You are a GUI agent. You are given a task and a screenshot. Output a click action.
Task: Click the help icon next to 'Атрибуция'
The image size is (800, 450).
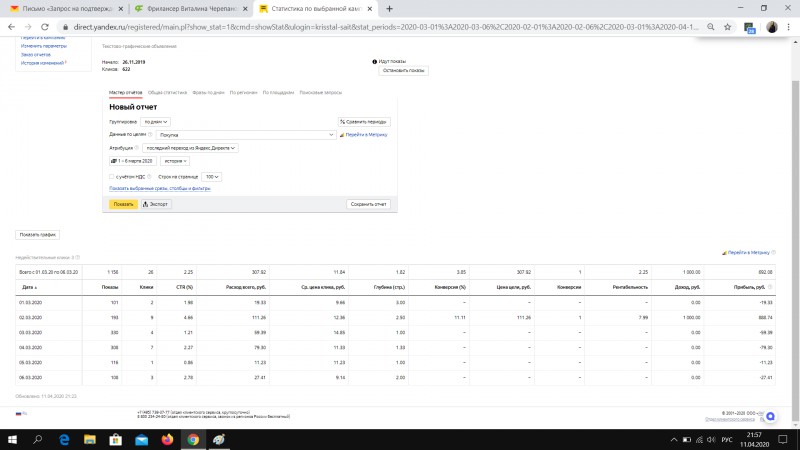[137, 148]
